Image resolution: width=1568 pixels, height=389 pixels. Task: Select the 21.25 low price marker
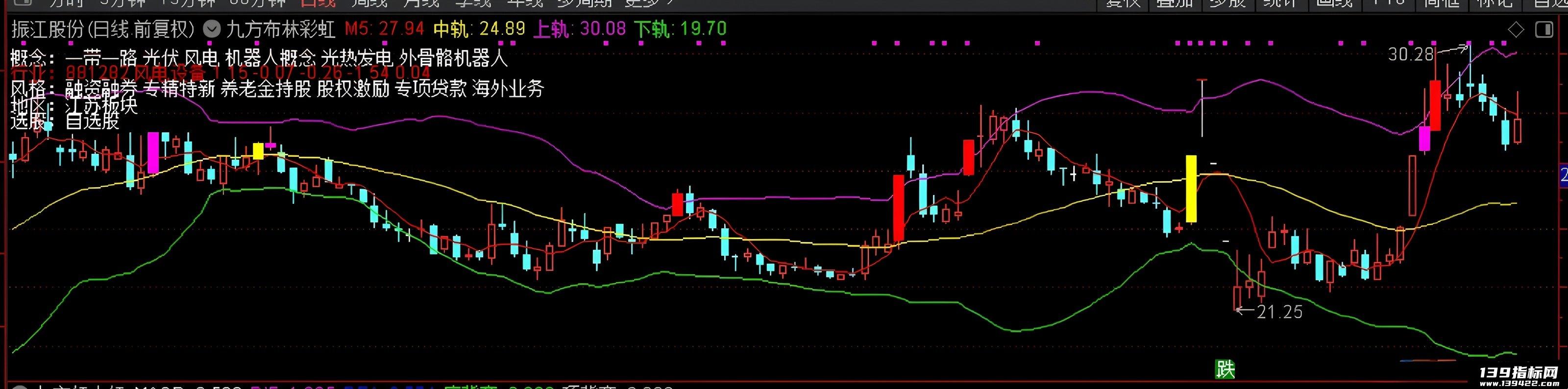coord(1279,312)
